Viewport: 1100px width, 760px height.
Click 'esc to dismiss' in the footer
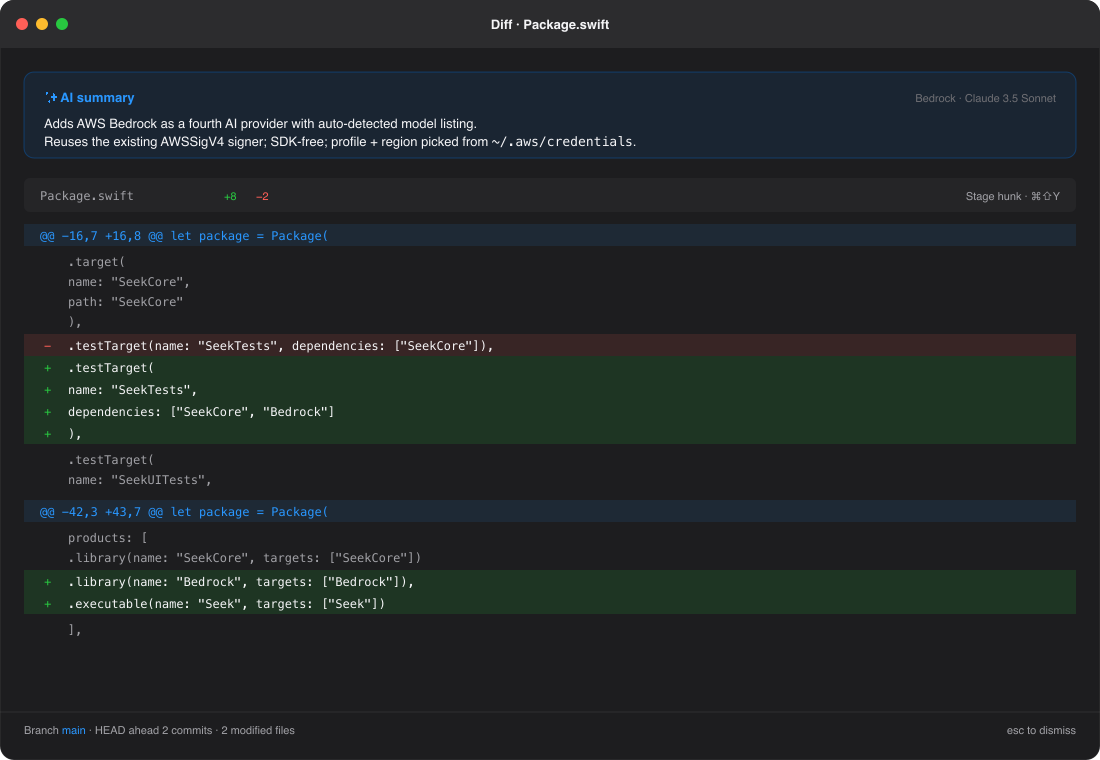click(1041, 731)
